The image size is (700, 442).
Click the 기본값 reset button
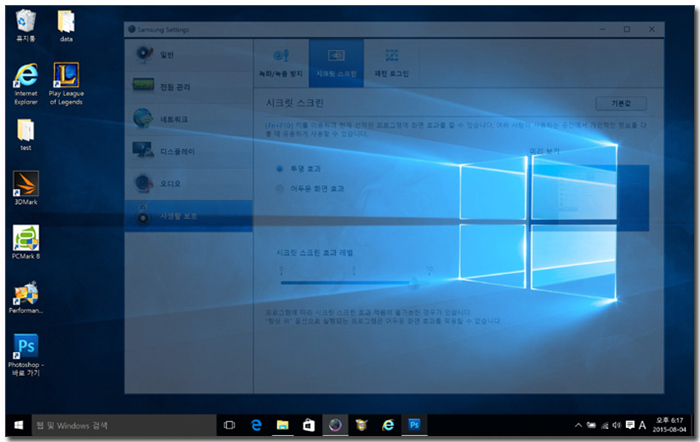point(621,104)
